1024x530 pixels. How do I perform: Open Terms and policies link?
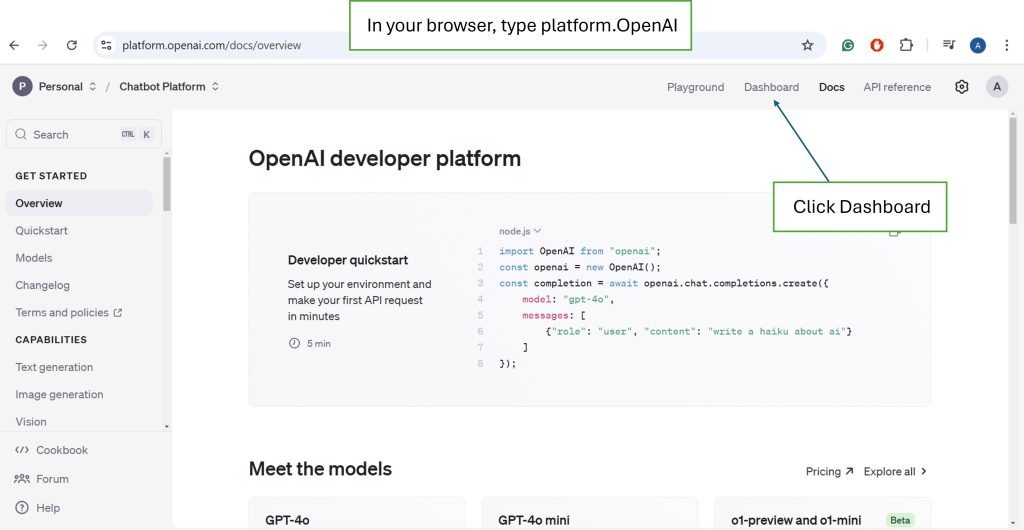click(62, 313)
